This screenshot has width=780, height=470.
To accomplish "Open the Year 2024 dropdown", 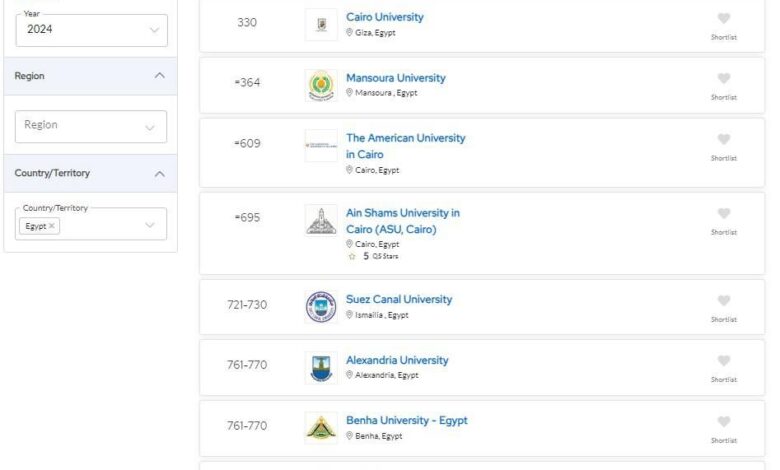I will [x=92, y=30].
